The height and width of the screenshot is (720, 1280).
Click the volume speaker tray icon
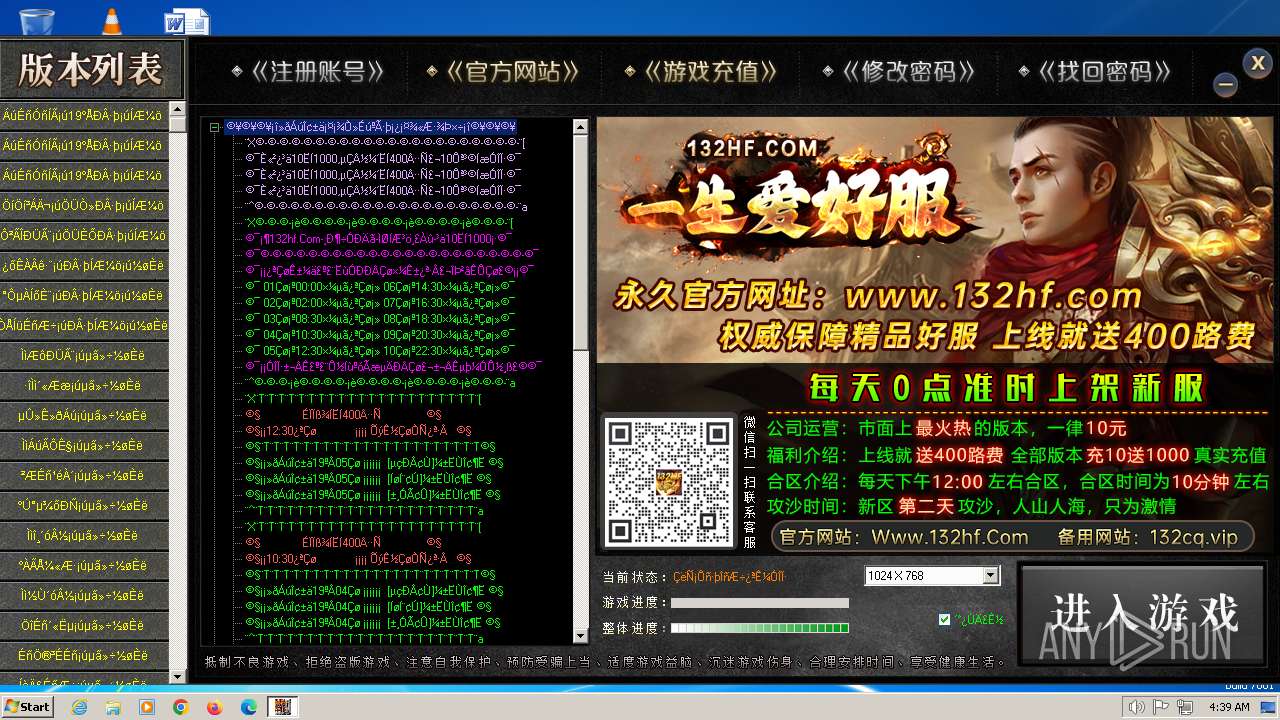1136,707
